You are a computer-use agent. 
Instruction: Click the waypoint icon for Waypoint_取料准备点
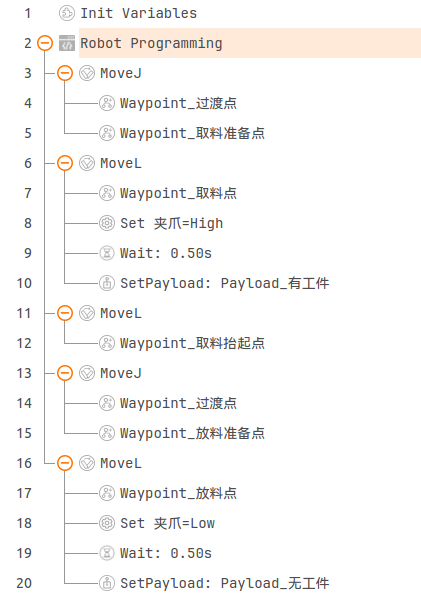pos(107,133)
